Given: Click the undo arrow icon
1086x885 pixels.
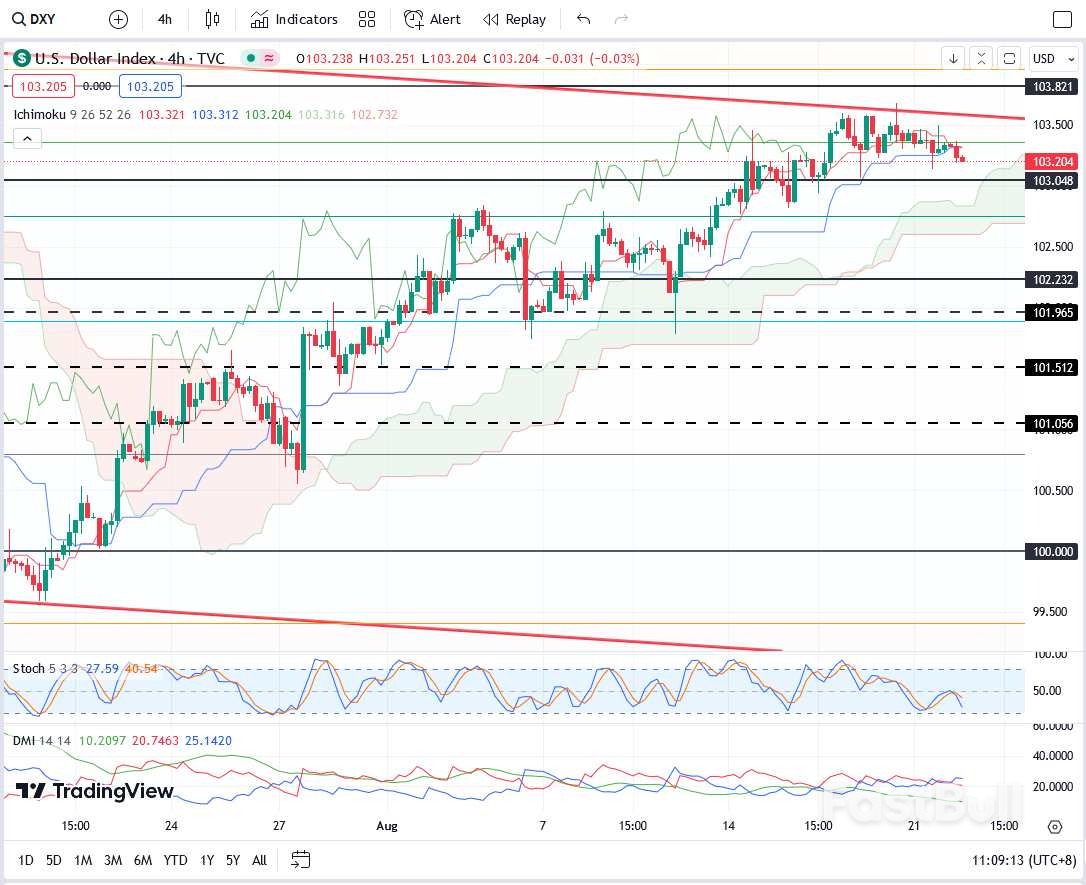Looking at the screenshot, I should [583, 19].
